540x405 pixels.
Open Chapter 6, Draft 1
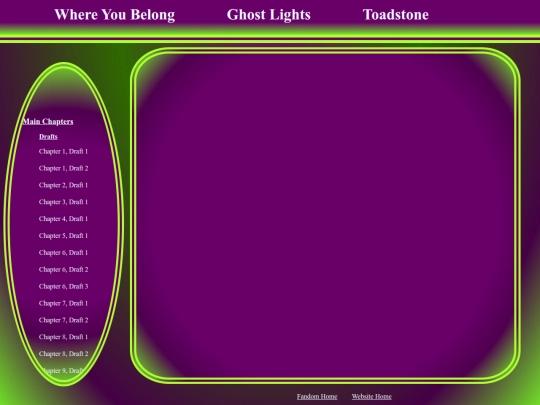[63, 253]
